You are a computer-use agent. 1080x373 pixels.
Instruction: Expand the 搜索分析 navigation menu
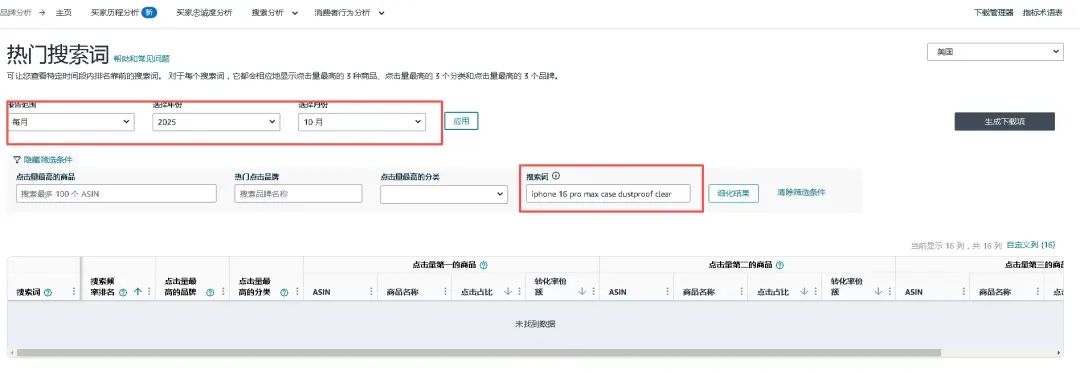[275, 12]
